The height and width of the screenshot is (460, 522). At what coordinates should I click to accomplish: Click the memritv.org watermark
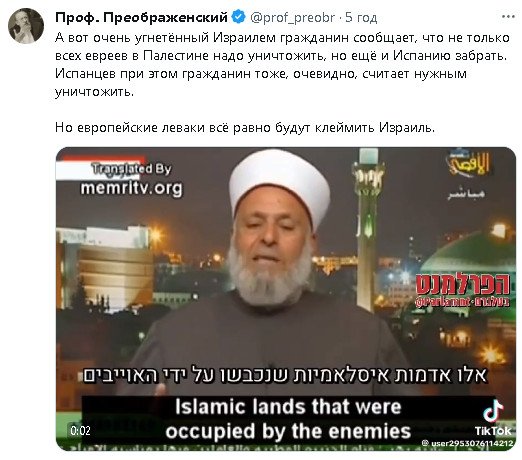[x=131, y=188]
